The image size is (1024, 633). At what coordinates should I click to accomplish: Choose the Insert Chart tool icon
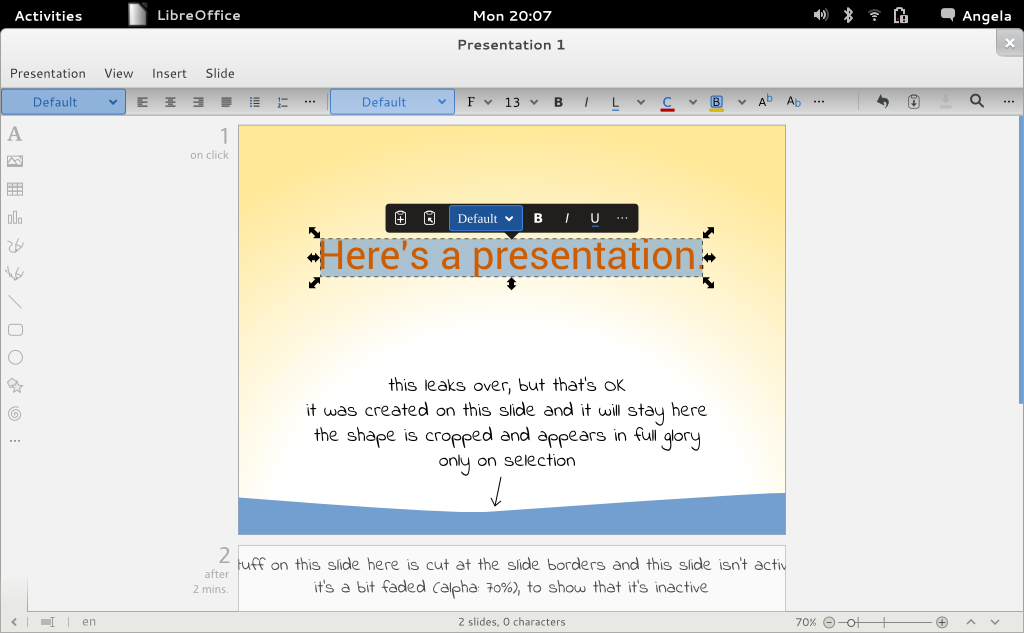tap(15, 217)
